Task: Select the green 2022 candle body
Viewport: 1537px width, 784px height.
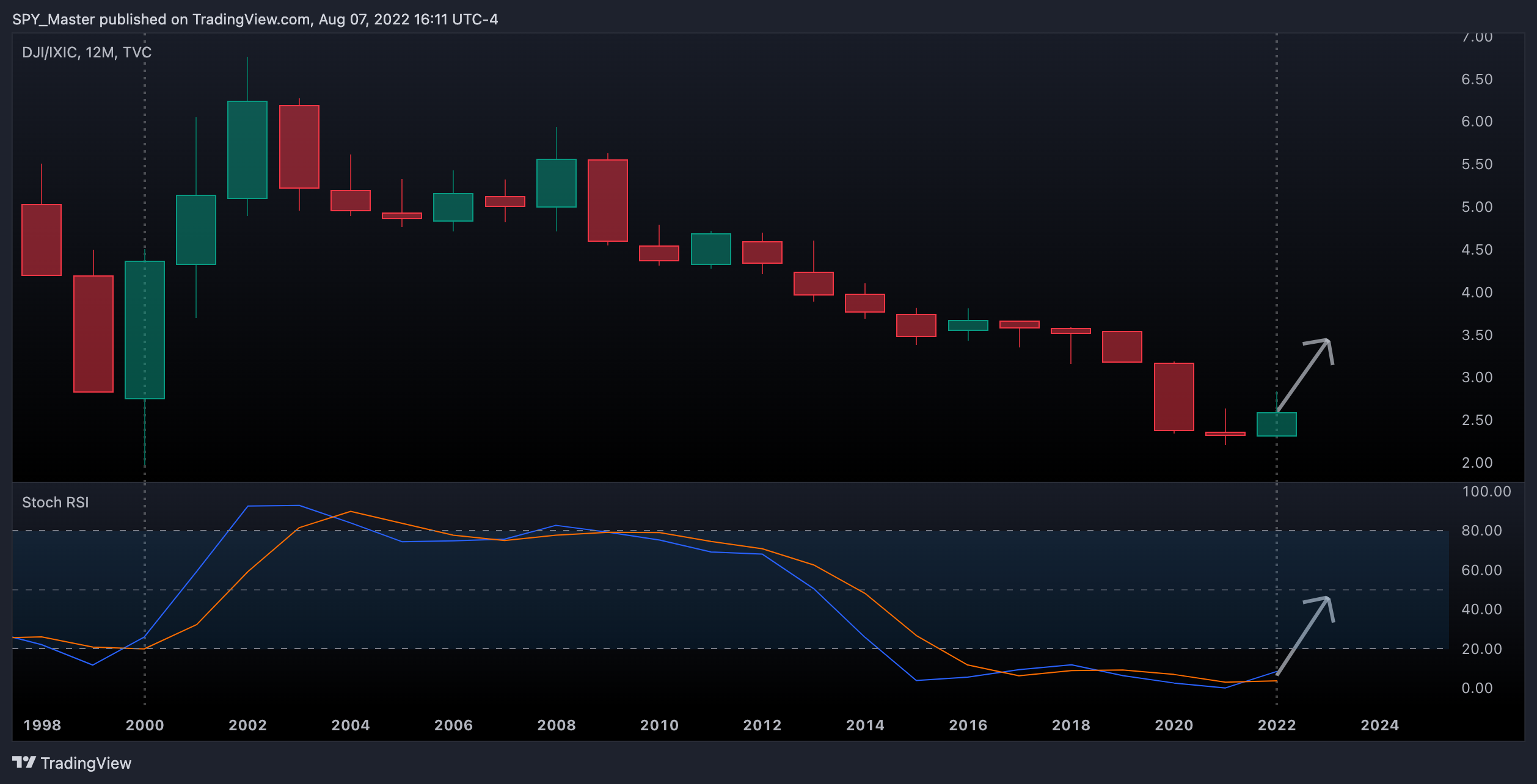Action: coord(1277,424)
